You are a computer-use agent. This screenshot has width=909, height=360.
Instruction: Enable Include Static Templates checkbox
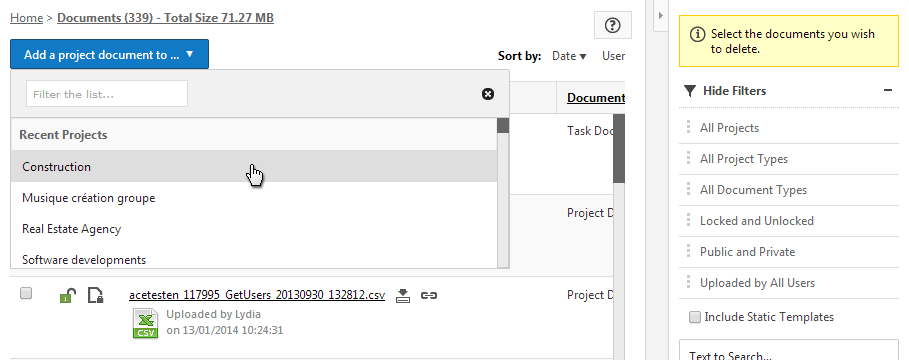point(695,317)
